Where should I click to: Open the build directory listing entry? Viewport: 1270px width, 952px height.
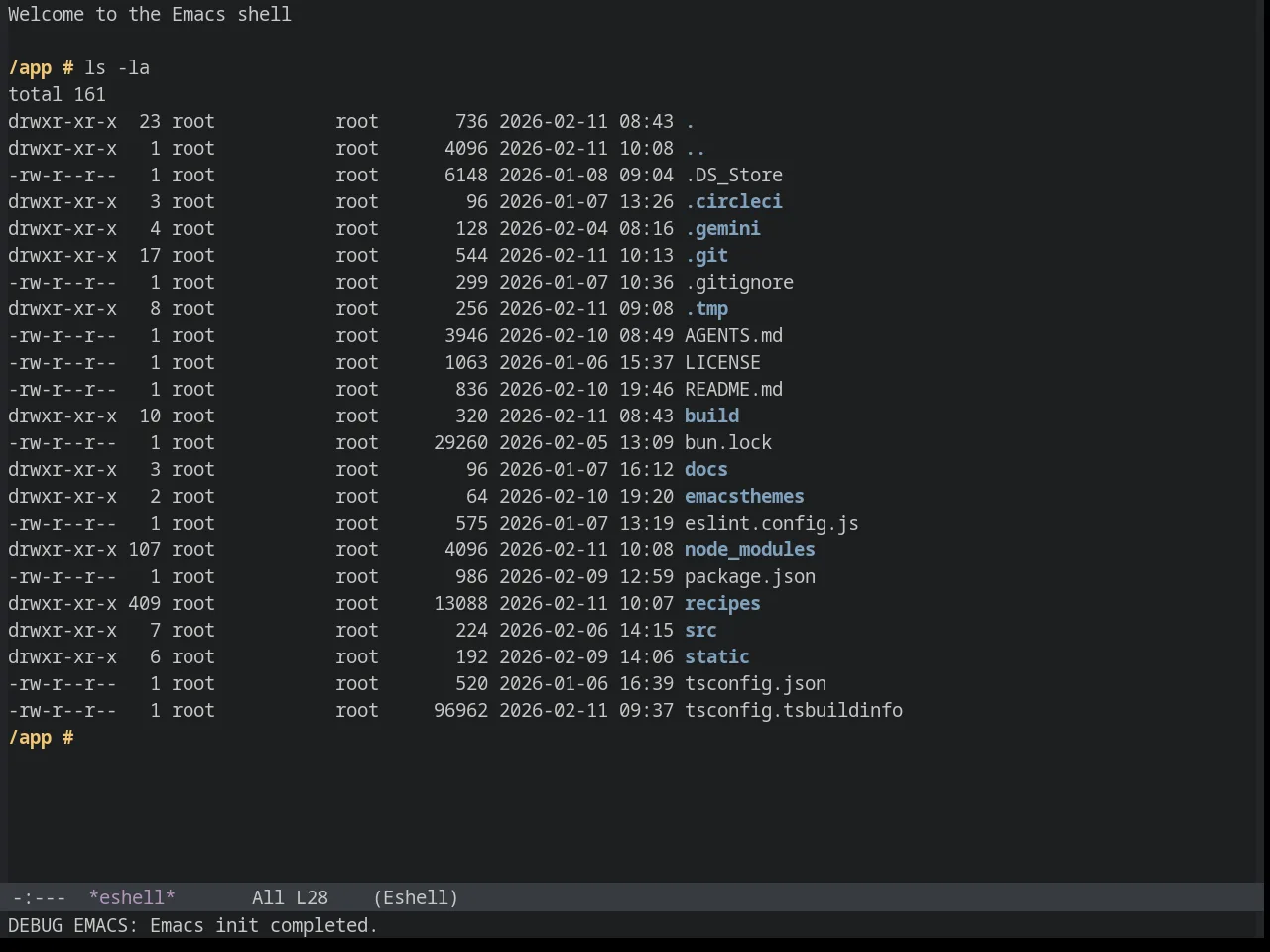tap(711, 416)
